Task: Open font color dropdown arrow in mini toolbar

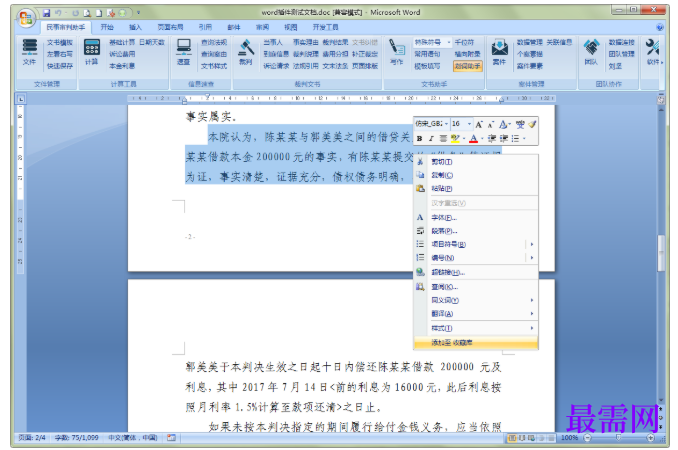Action: pos(482,138)
